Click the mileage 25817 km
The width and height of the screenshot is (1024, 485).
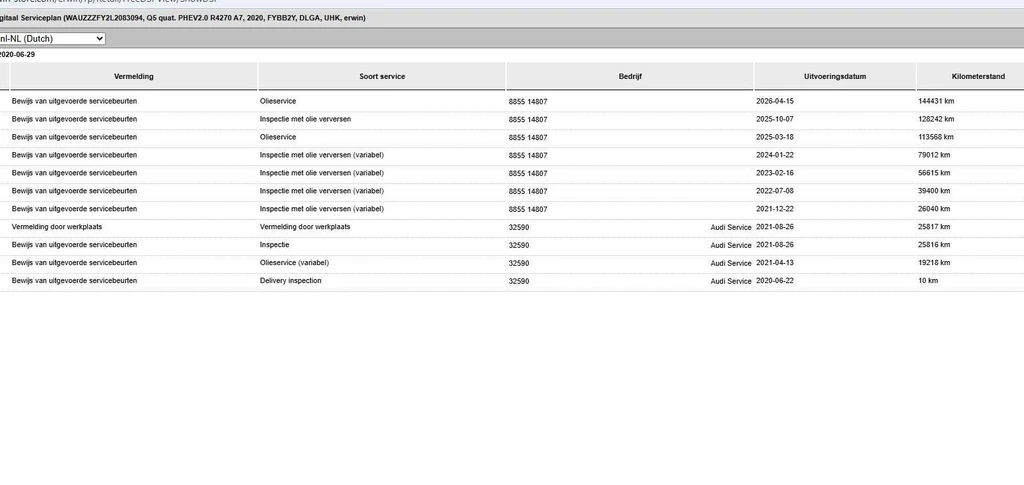click(x=934, y=227)
